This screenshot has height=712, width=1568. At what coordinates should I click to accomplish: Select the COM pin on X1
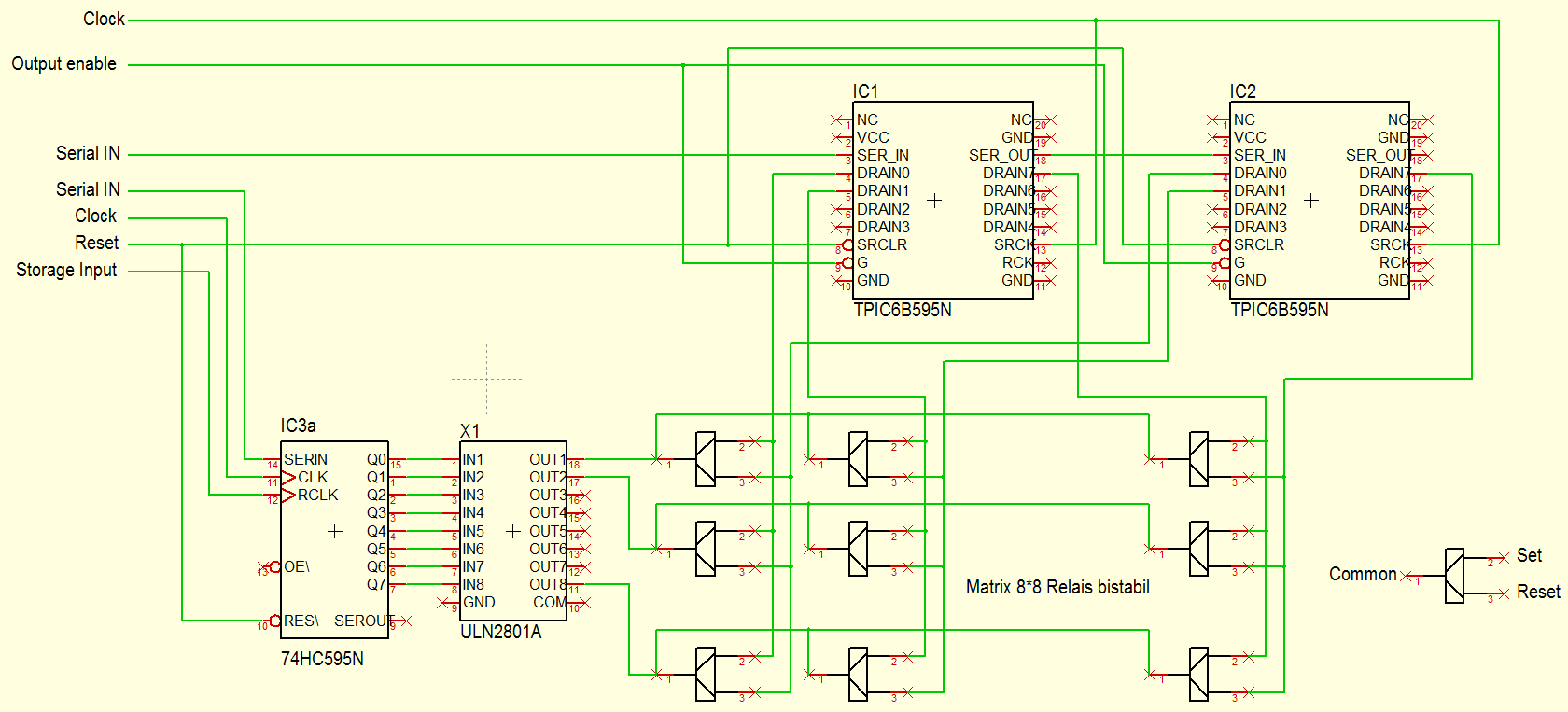tap(550, 603)
